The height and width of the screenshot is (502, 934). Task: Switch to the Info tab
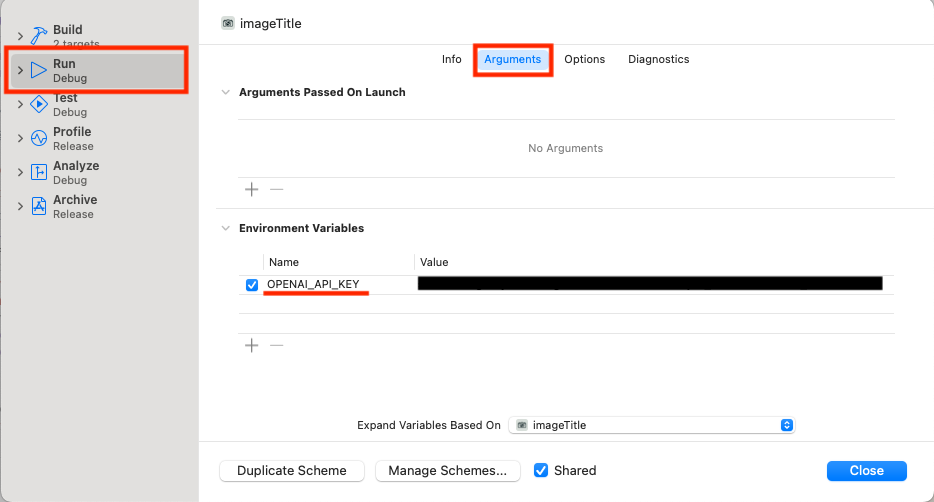[452, 59]
